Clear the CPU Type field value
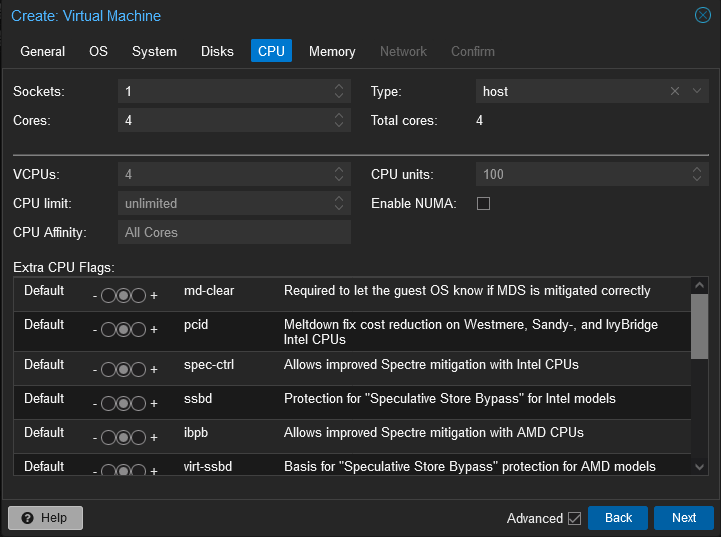This screenshot has height=537, width=721. (x=674, y=91)
